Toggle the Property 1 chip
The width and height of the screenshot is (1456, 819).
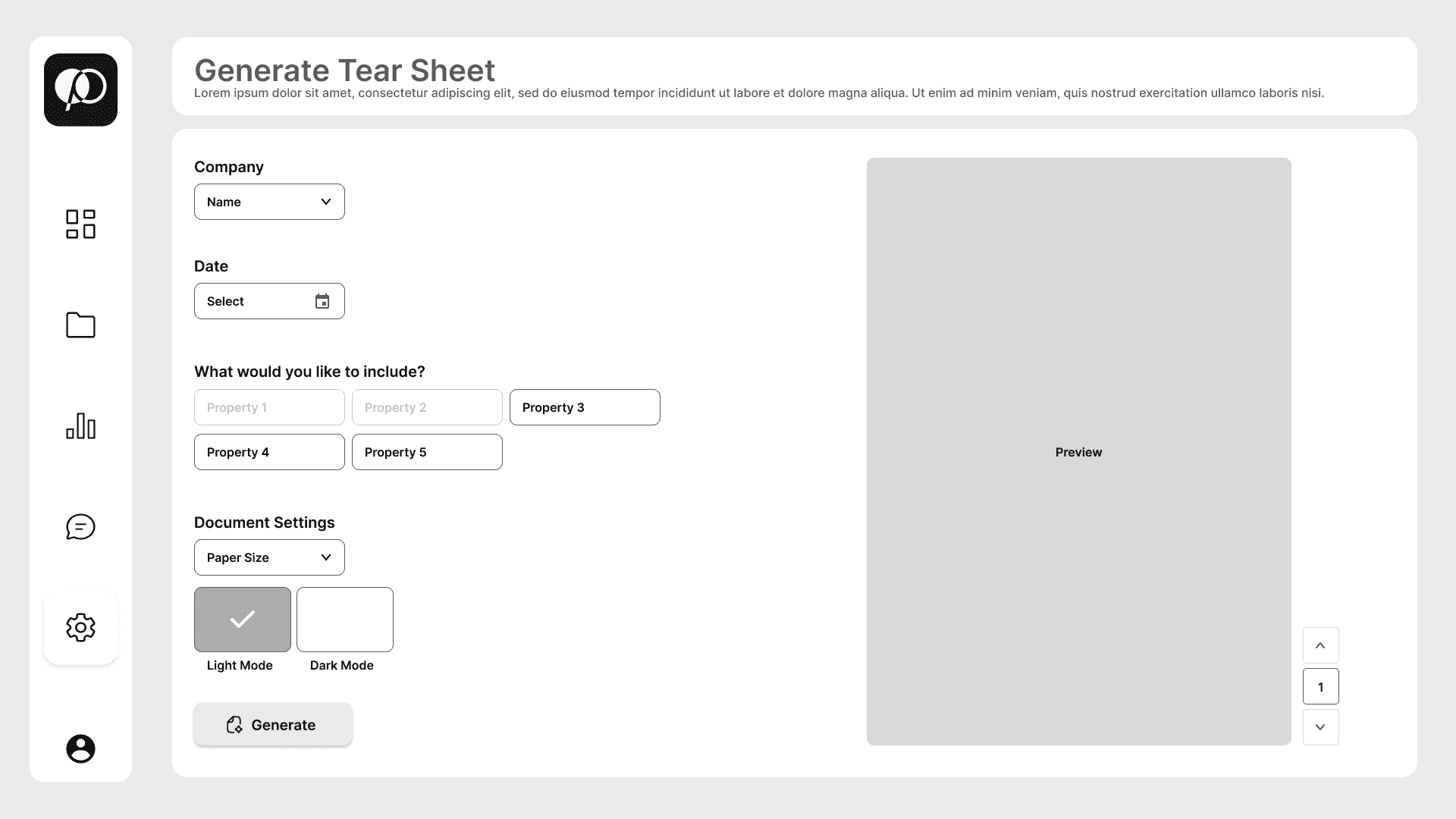(269, 407)
